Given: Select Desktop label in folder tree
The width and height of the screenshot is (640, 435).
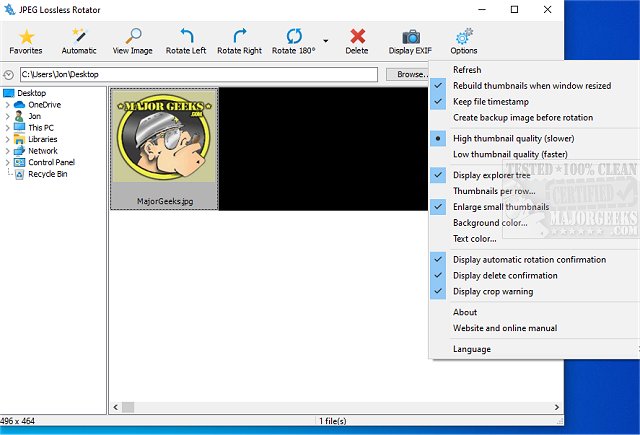Looking at the screenshot, I should click(x=31, y=93).
